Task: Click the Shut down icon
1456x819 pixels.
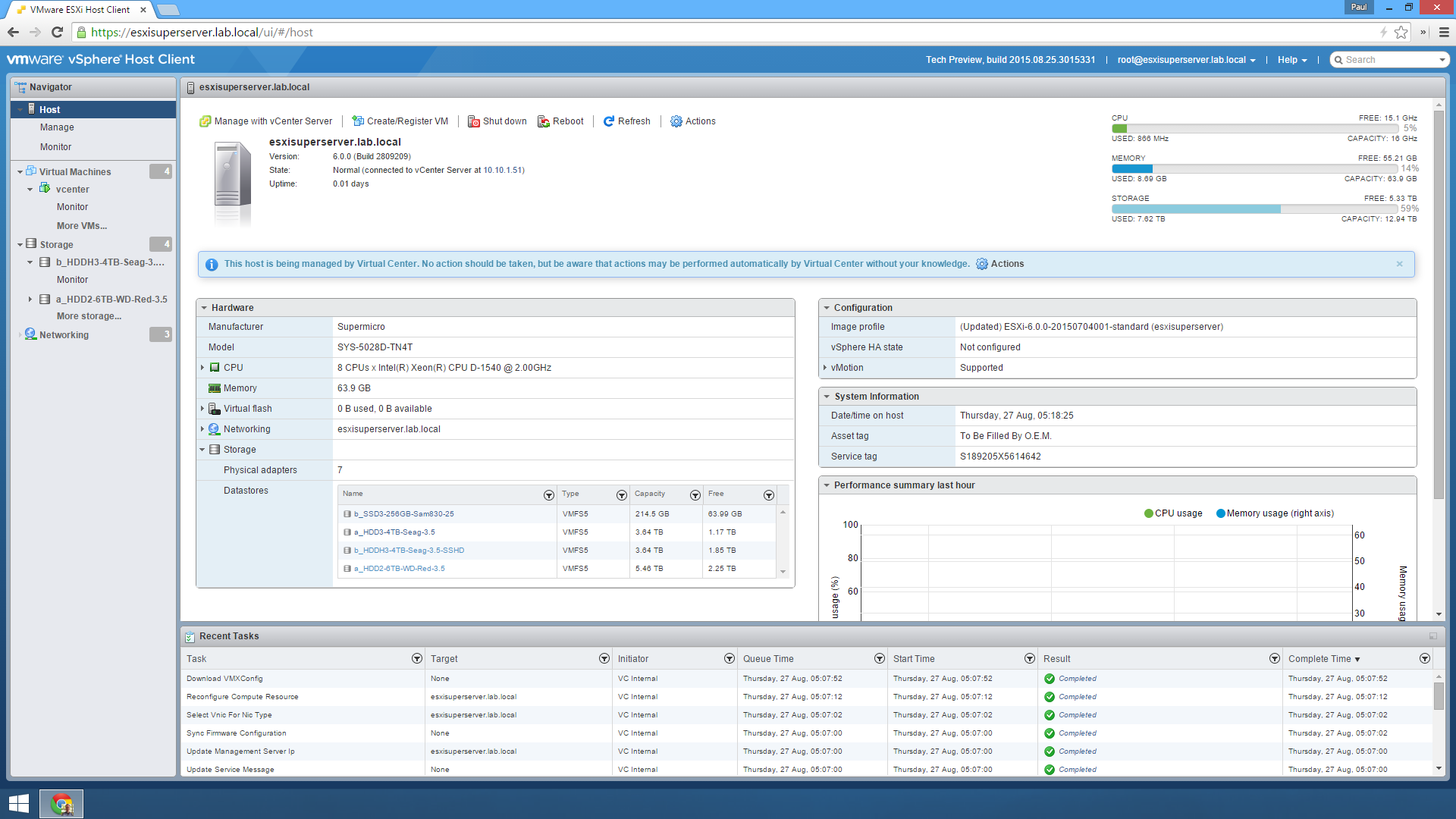Action: [474, 121]
